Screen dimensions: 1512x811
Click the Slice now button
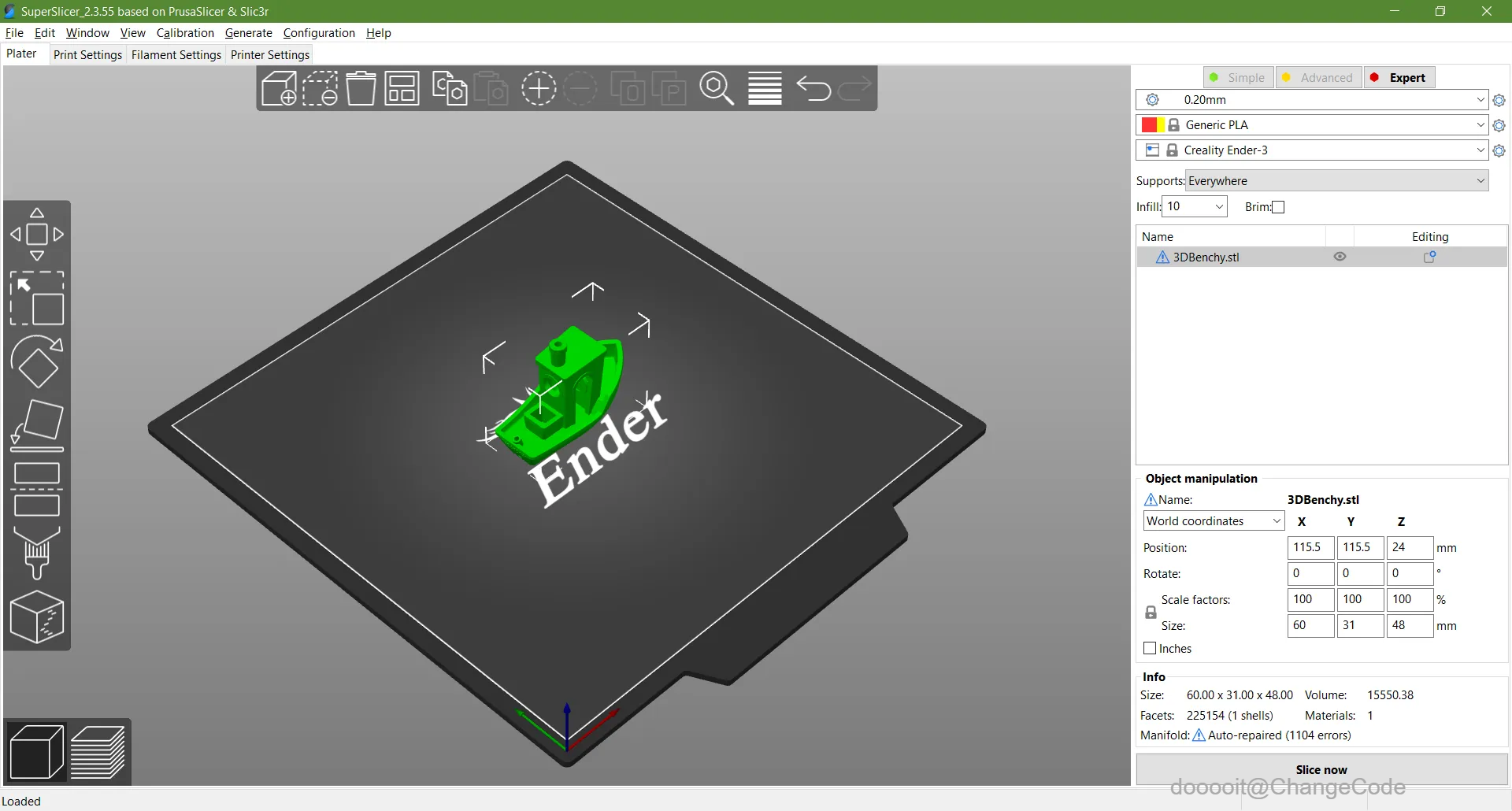tap(1321, 769)
